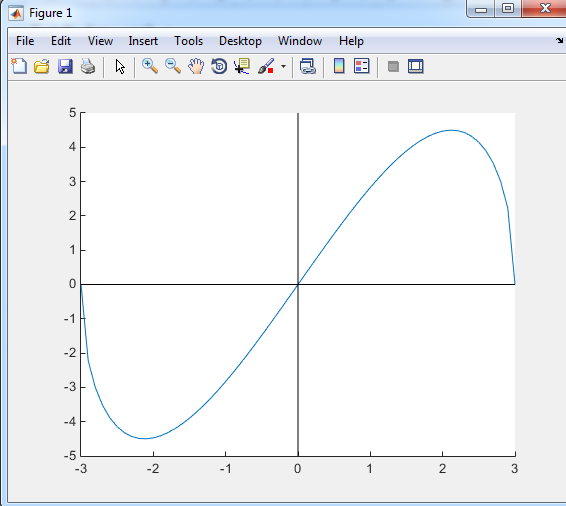Insert a colorbar from the toolbar

coord(339,66)
